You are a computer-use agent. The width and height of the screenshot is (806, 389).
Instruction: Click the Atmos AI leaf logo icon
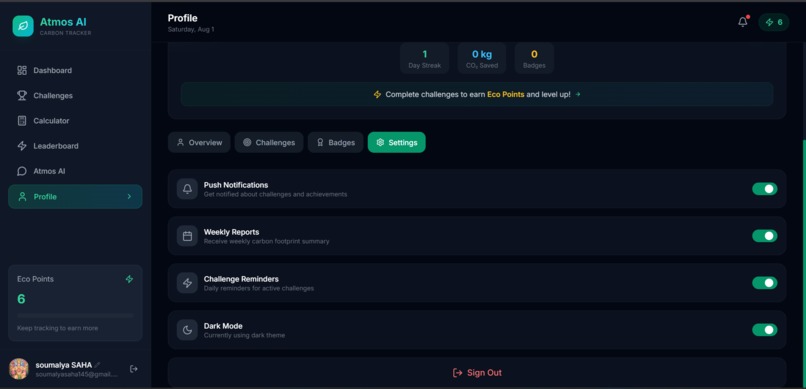point(23,26)
